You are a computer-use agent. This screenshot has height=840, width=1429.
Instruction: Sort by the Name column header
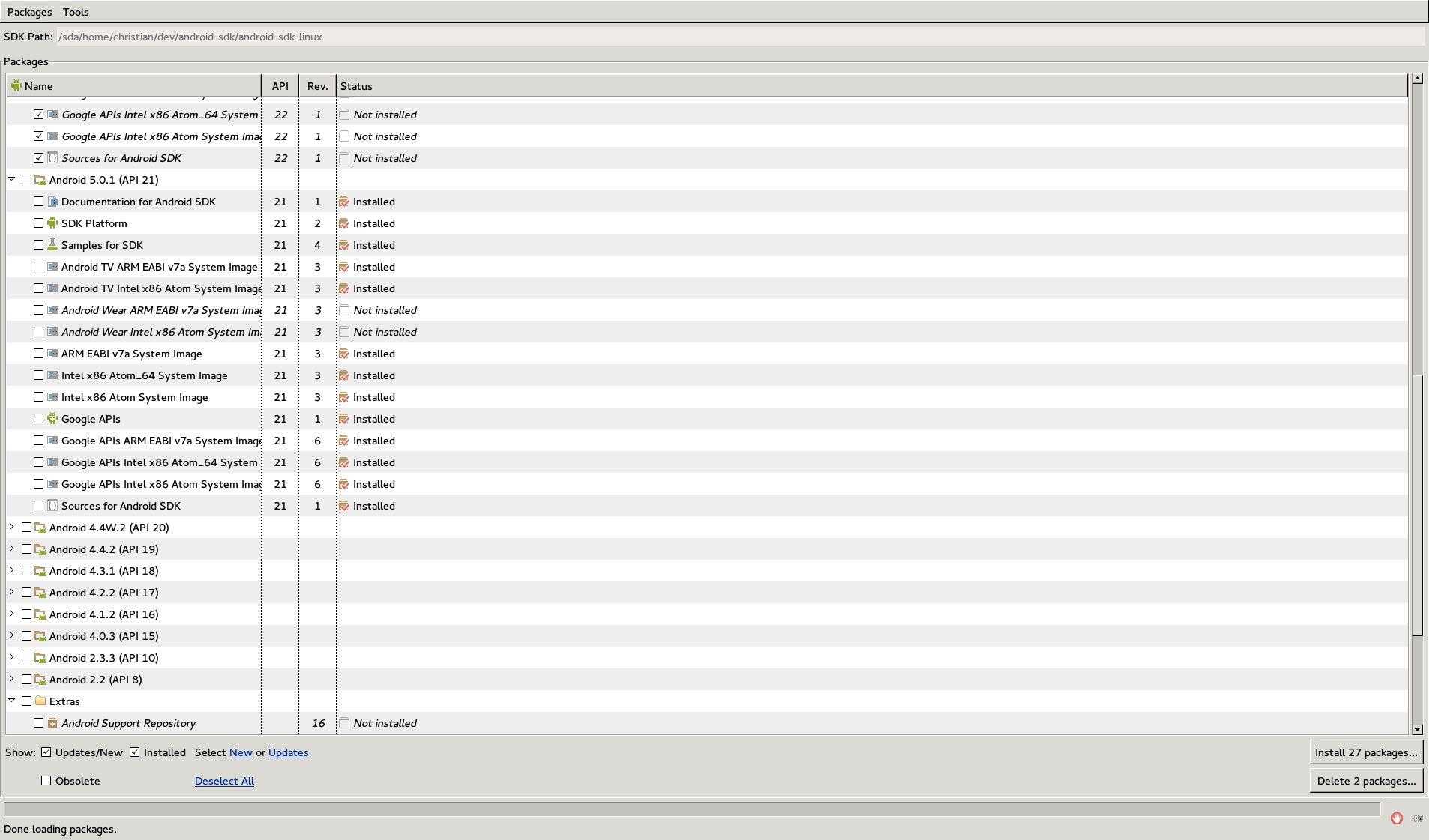(134, 86)
